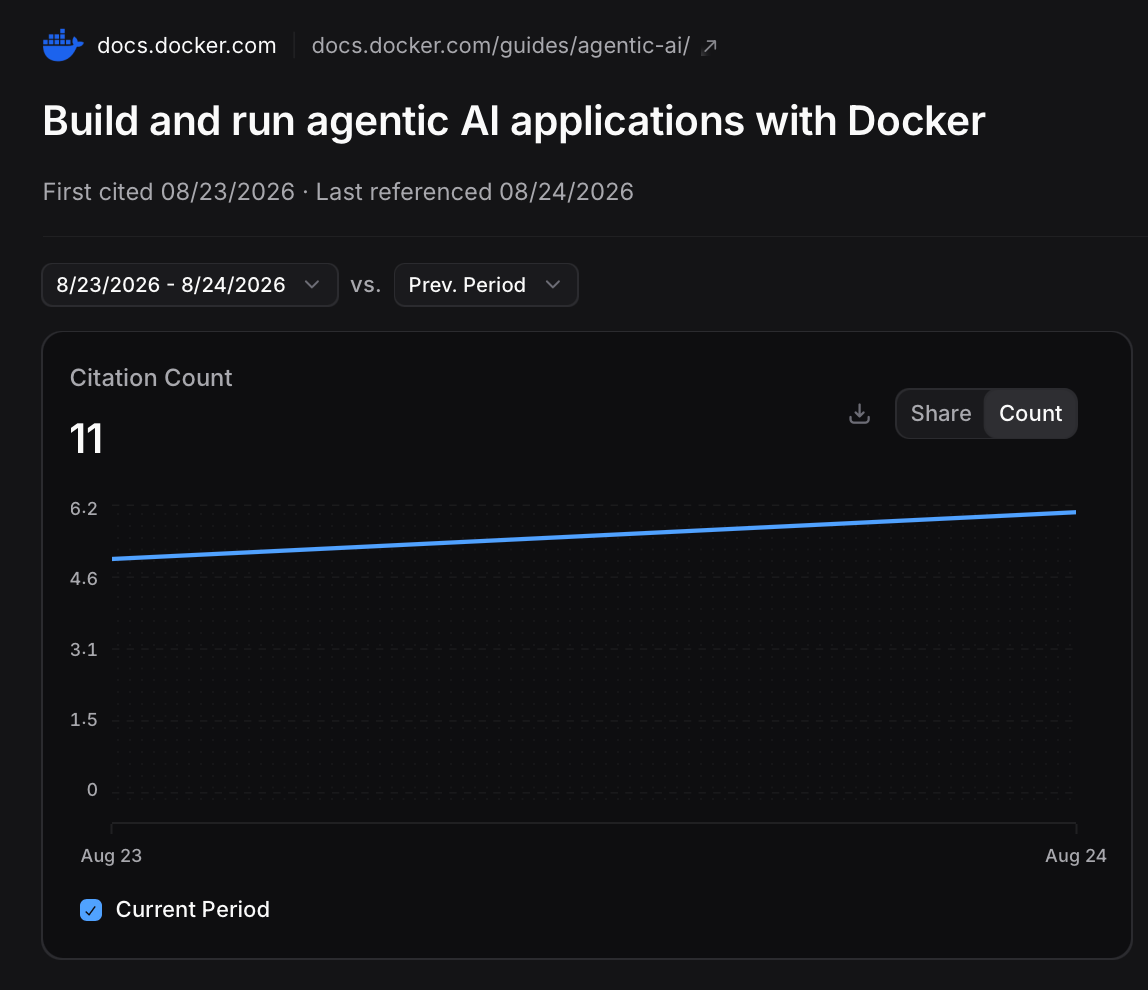Open the 8/23/2026 - 8/24/2026 date range dropdown
Screen dimensions: 1148x990
190,285
